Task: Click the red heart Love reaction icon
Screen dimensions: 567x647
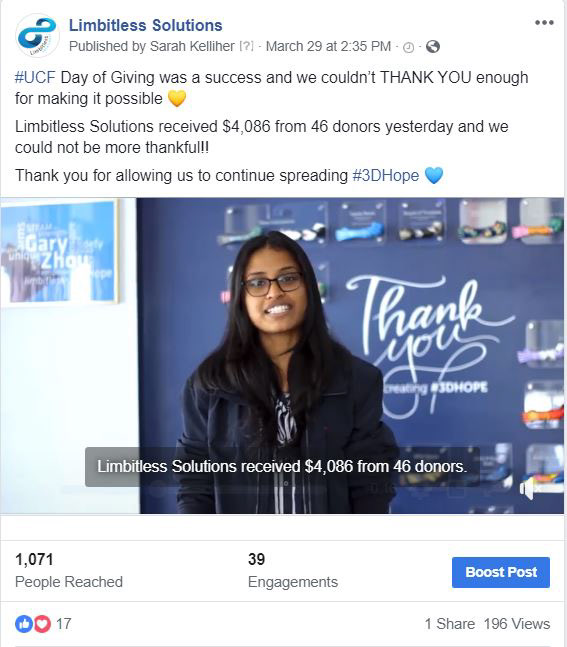Action: tap(42, 623)
